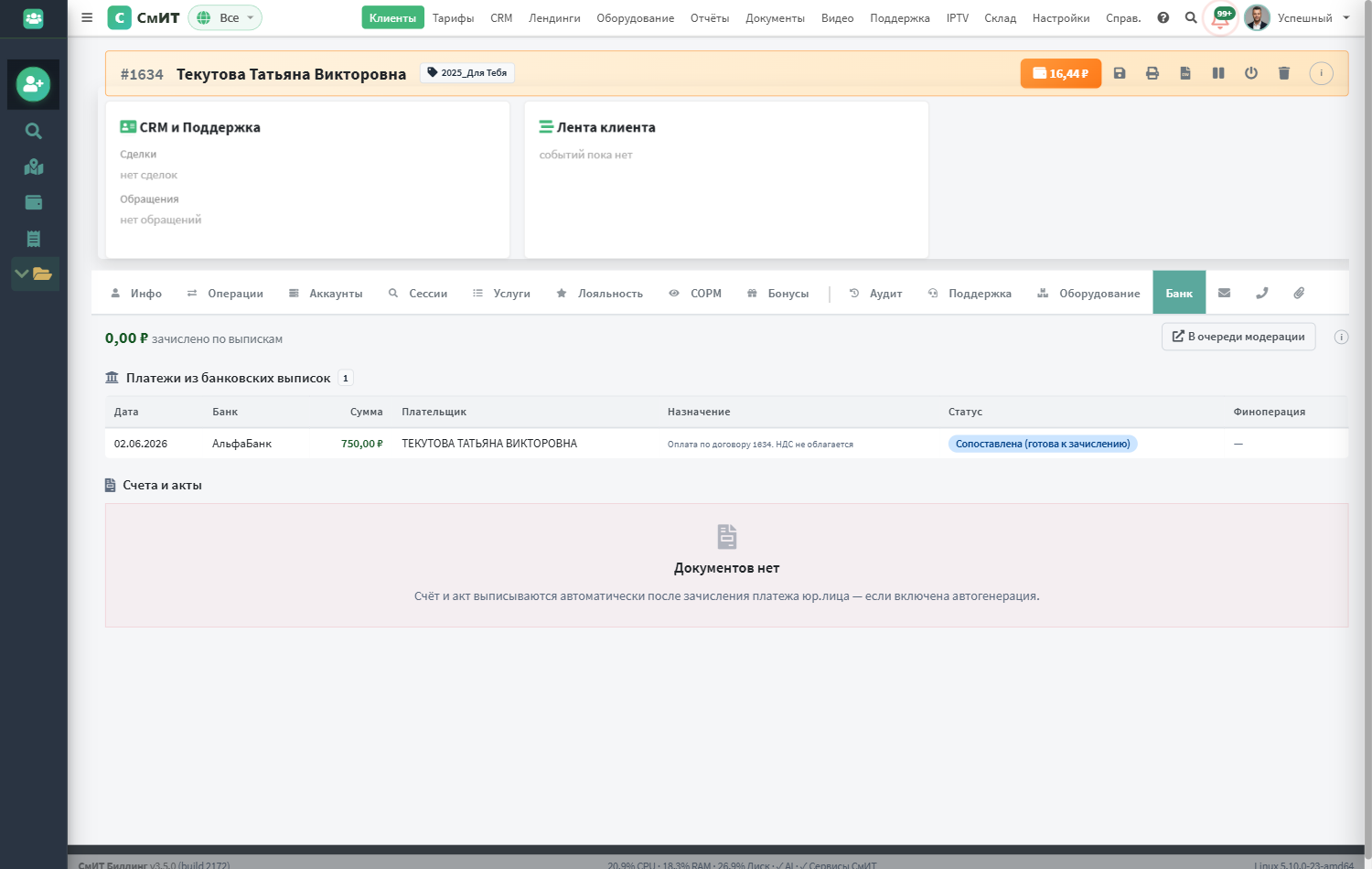
Task: Open the sidebar search icon
Action: (x=34, y=131)
